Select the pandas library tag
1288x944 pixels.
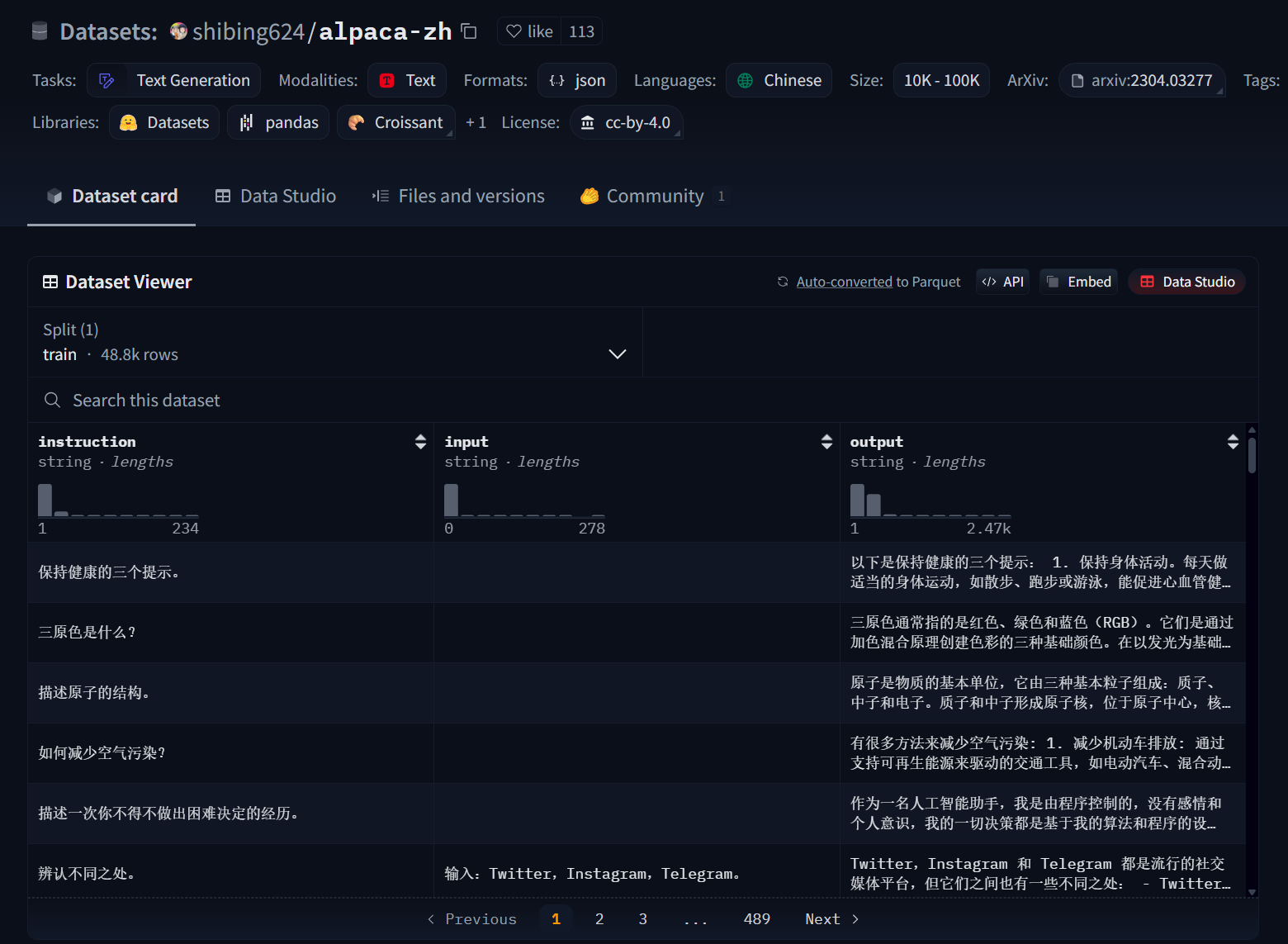pos(278,122)
